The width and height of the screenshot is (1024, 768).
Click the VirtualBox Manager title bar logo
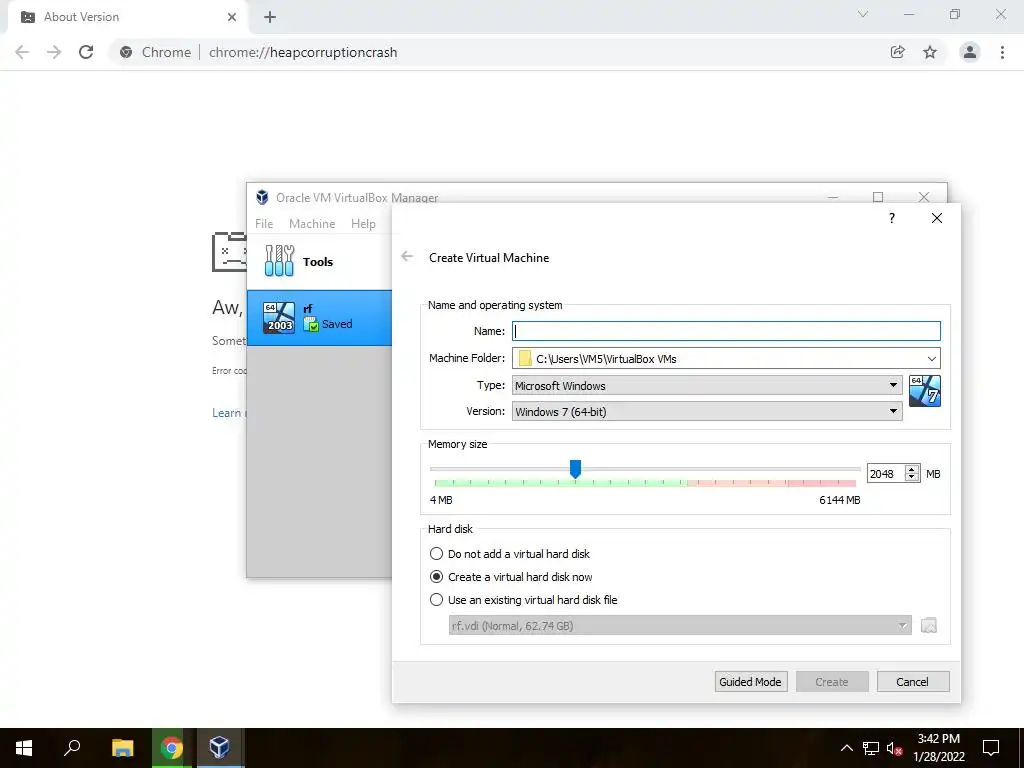(x=262, y=197)
